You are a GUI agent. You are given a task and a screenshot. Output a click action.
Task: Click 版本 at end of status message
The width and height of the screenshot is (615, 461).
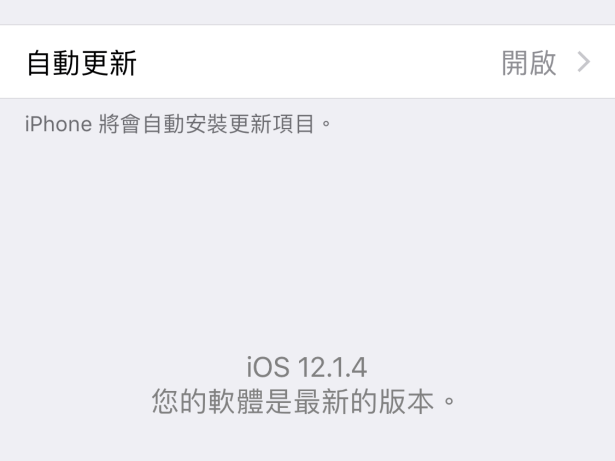pos(406,402)
